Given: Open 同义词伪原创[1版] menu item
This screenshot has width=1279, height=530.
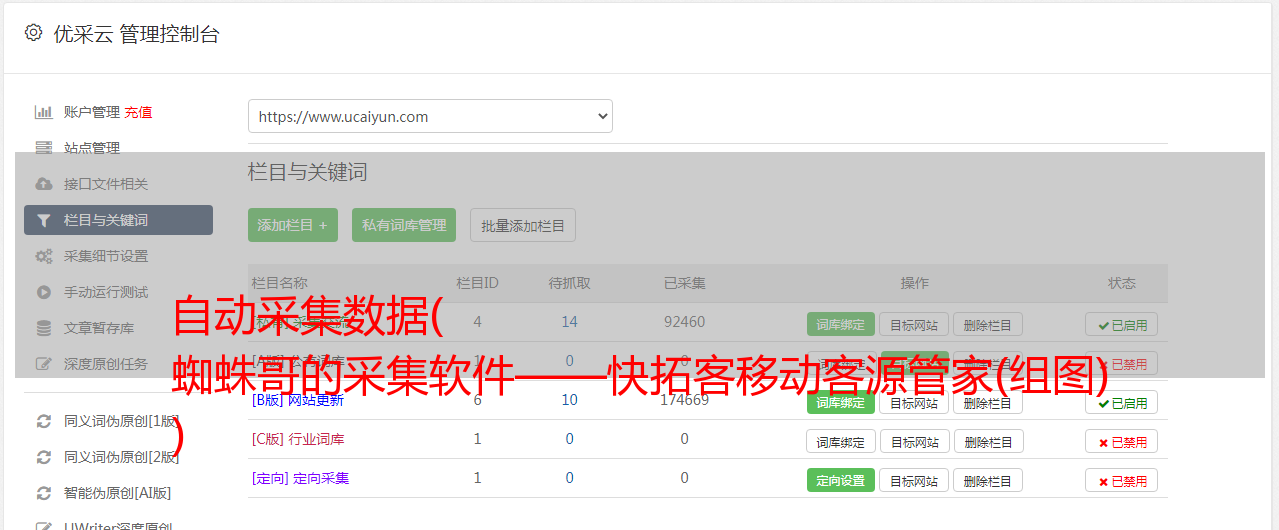Looking at the screenshot, I should point(122,421).
